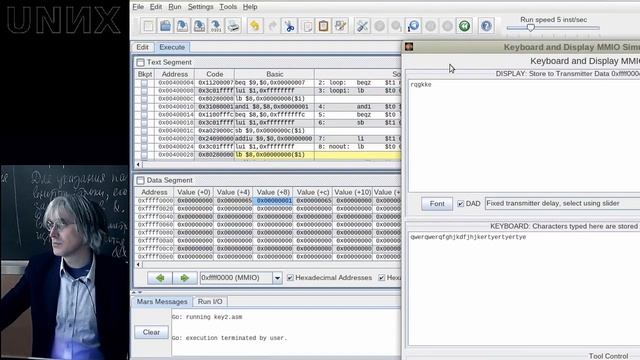Toggle breakpoint for address 0x0040001c

tap(144, 131)
